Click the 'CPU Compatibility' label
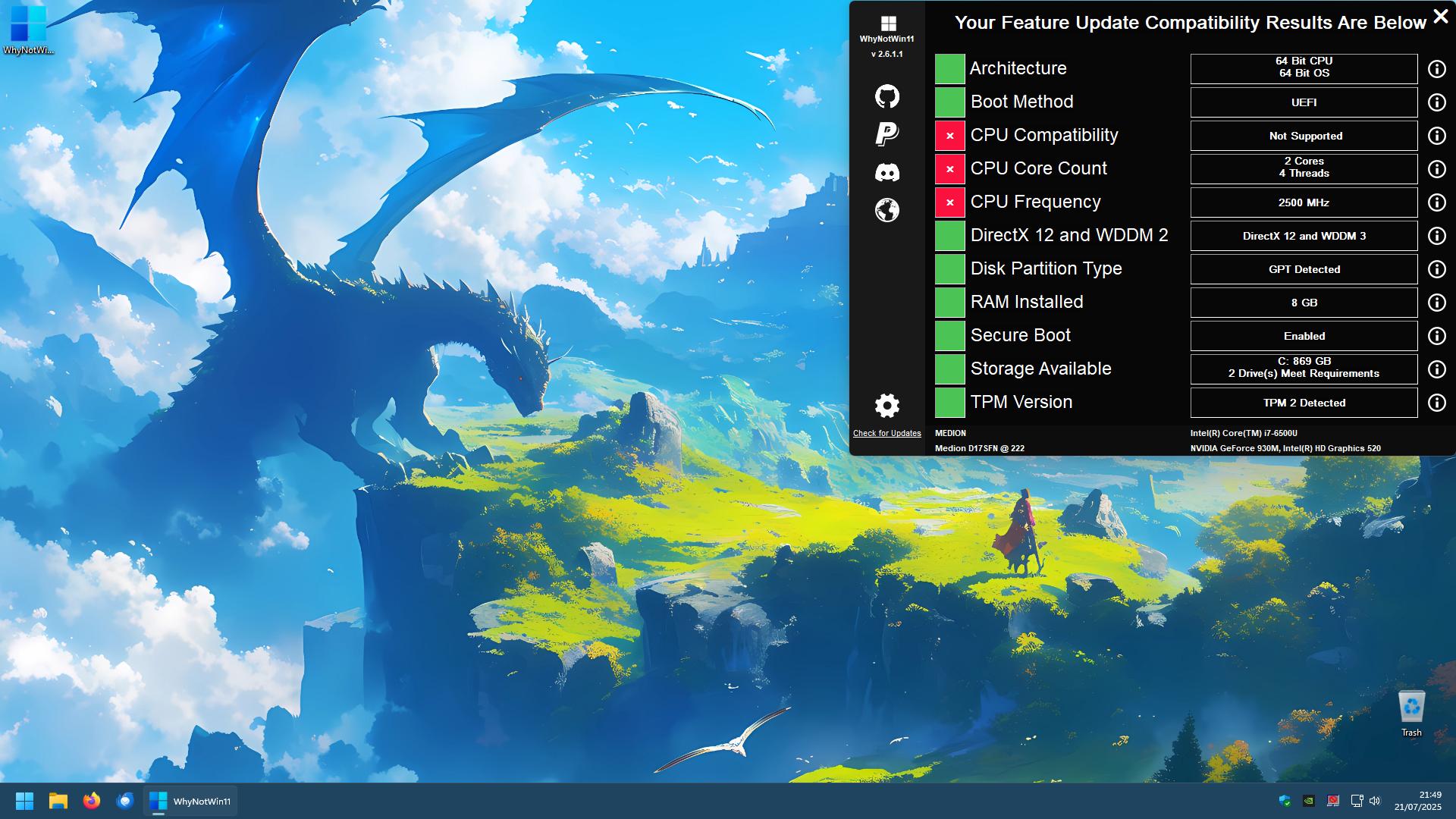The image size is (1456, 819). (x=1044, y=135)
